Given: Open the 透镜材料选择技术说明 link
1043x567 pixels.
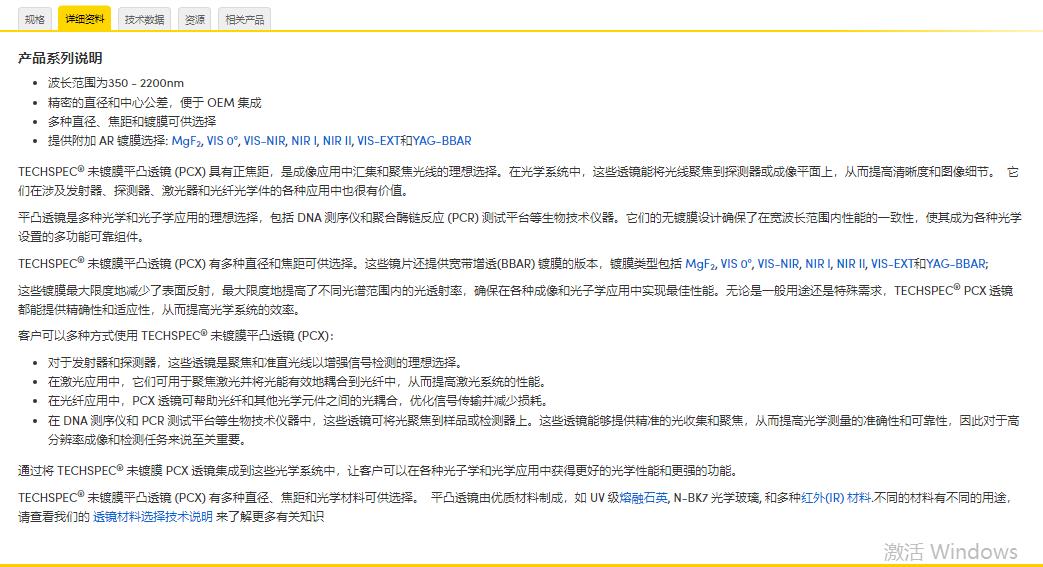Looking at the screenshot, I should click(x=153, y=517).
